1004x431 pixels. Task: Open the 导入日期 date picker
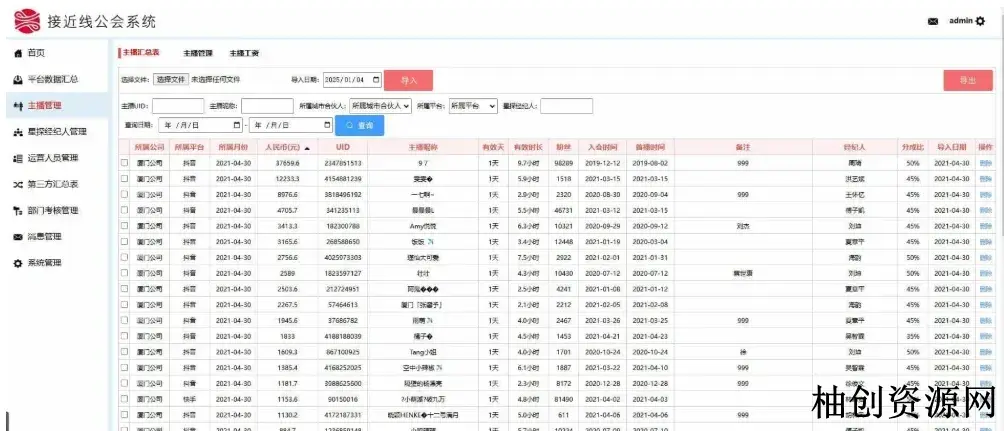[352, 80]
